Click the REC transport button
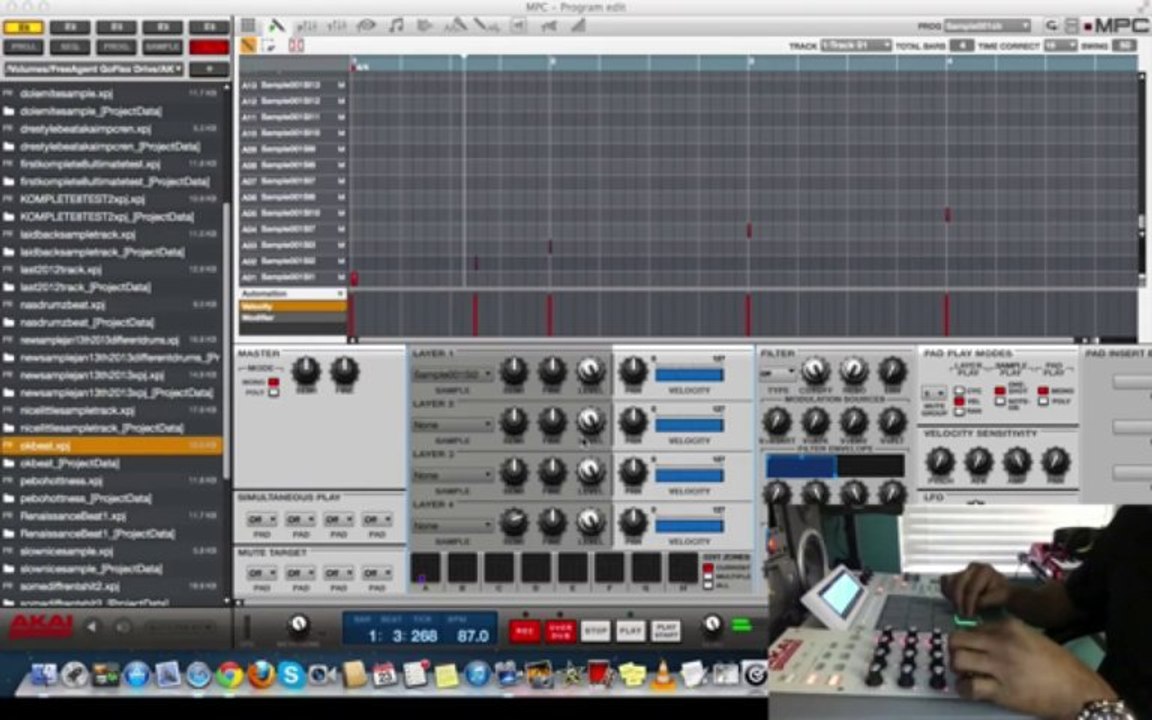This screenshot has height=720, width=1152. [524, 630]
